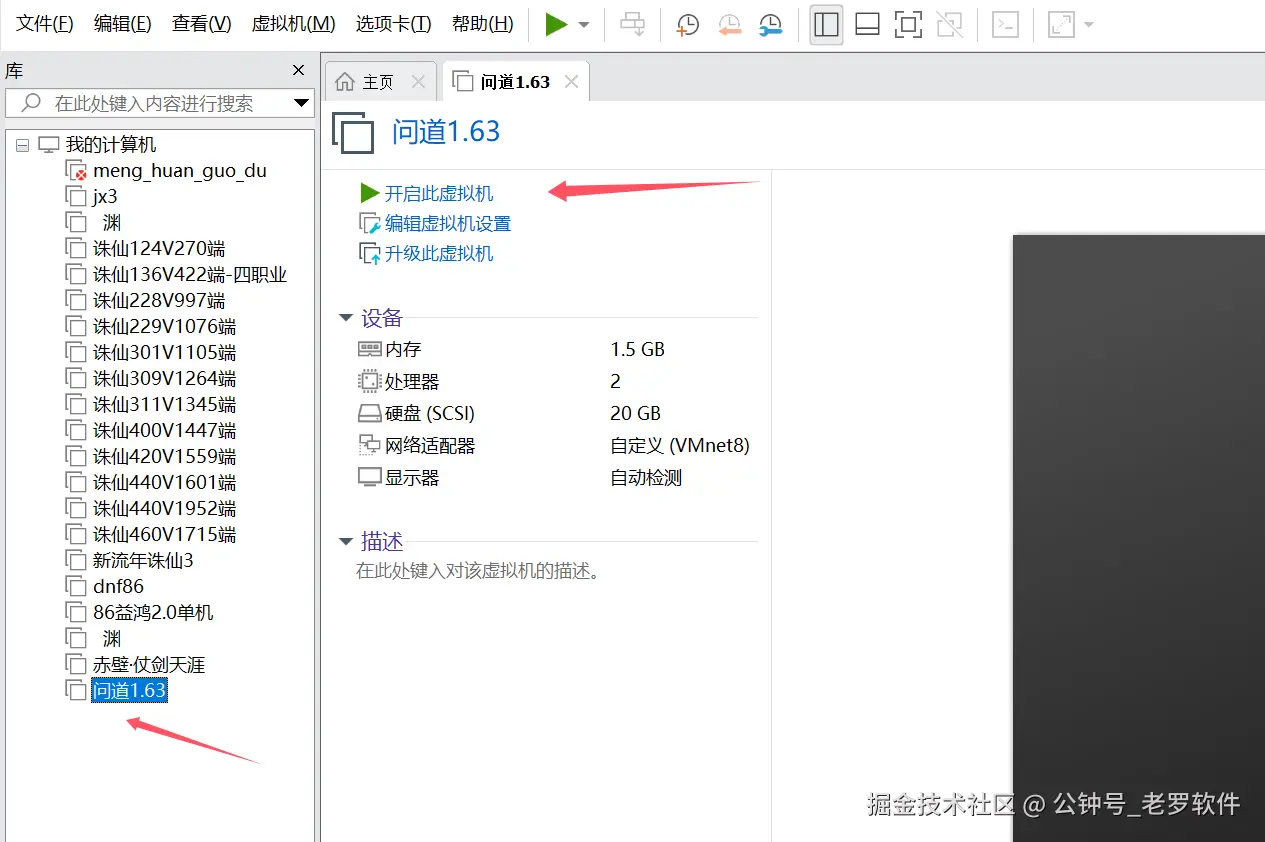The image size is (1265, 842).
Task: Select the jx3 virtual machine
Action: coord(105,197)
